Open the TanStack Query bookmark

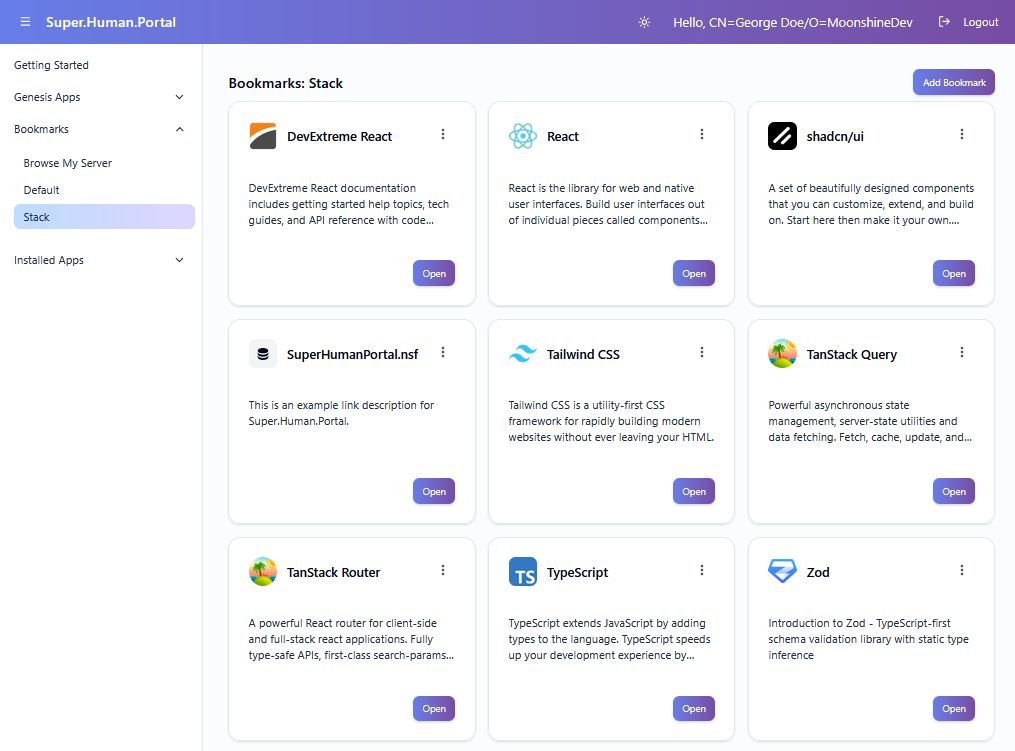click(x=954, y=491)
